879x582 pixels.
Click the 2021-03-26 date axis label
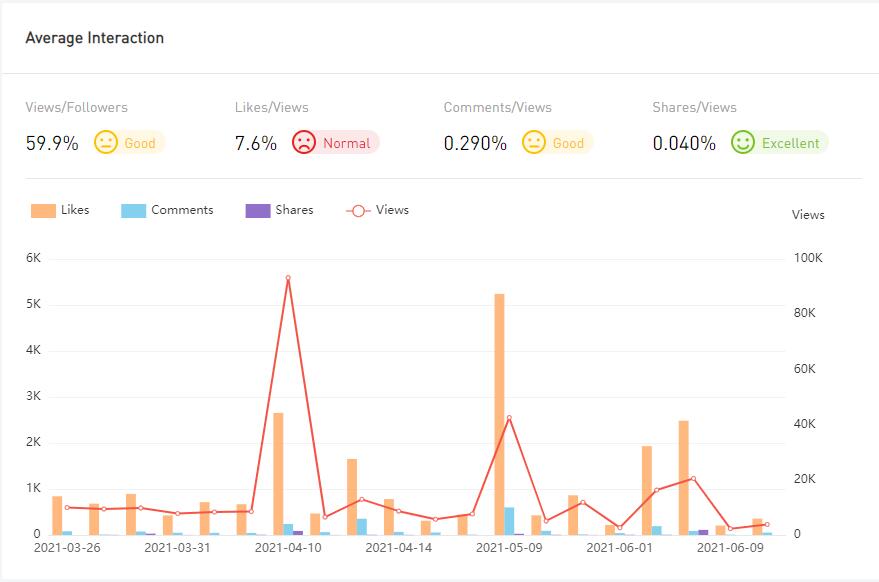67,548
